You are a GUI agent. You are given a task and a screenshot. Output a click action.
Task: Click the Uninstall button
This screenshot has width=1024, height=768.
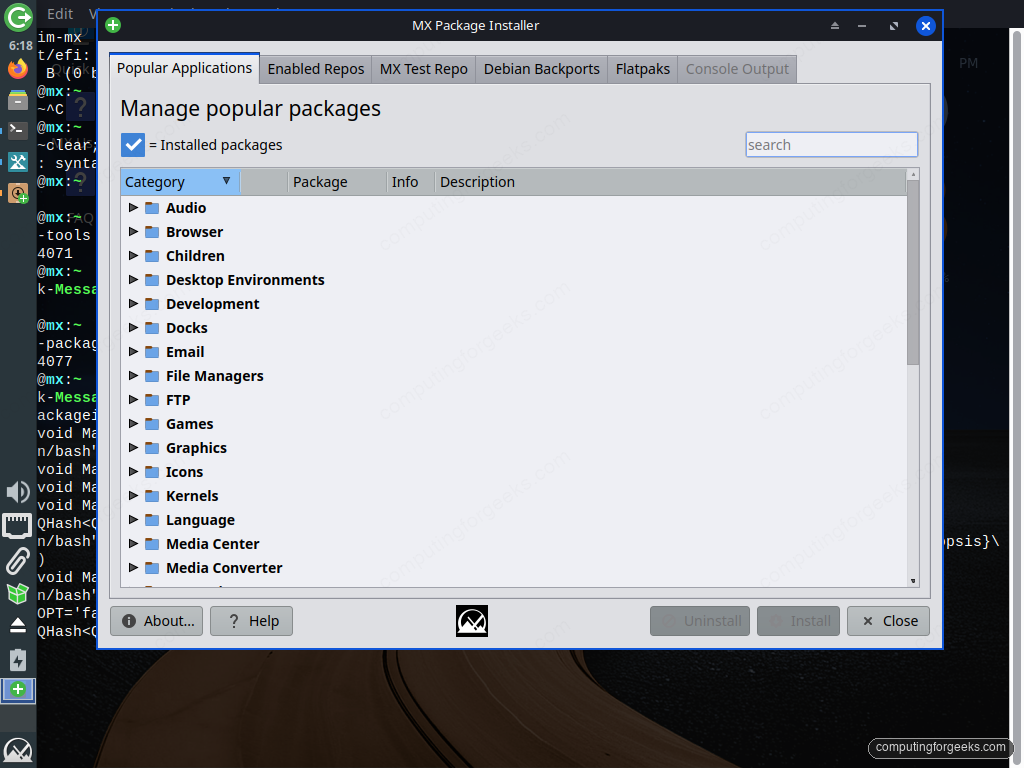(x=699, y=621)
